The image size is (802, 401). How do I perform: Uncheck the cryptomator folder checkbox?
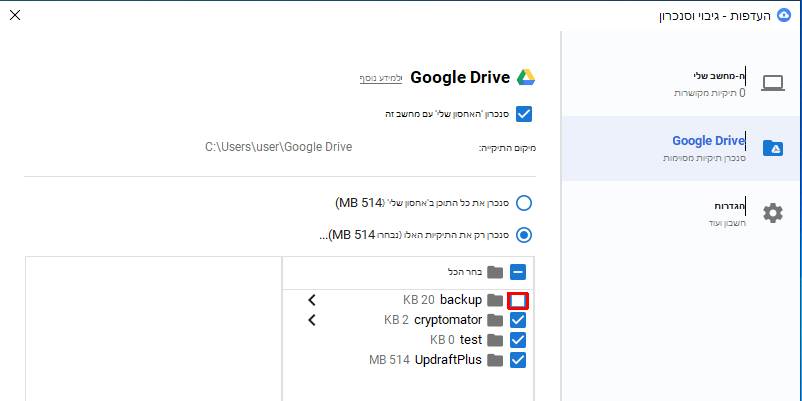(518, 321)
